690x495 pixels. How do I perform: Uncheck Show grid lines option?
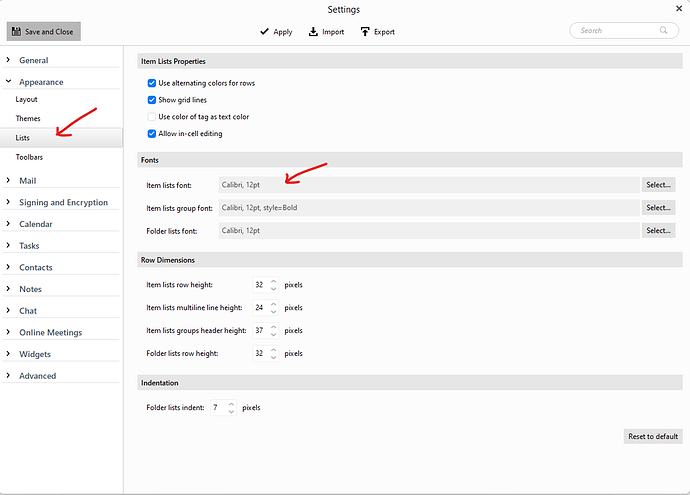coord(152,100)
